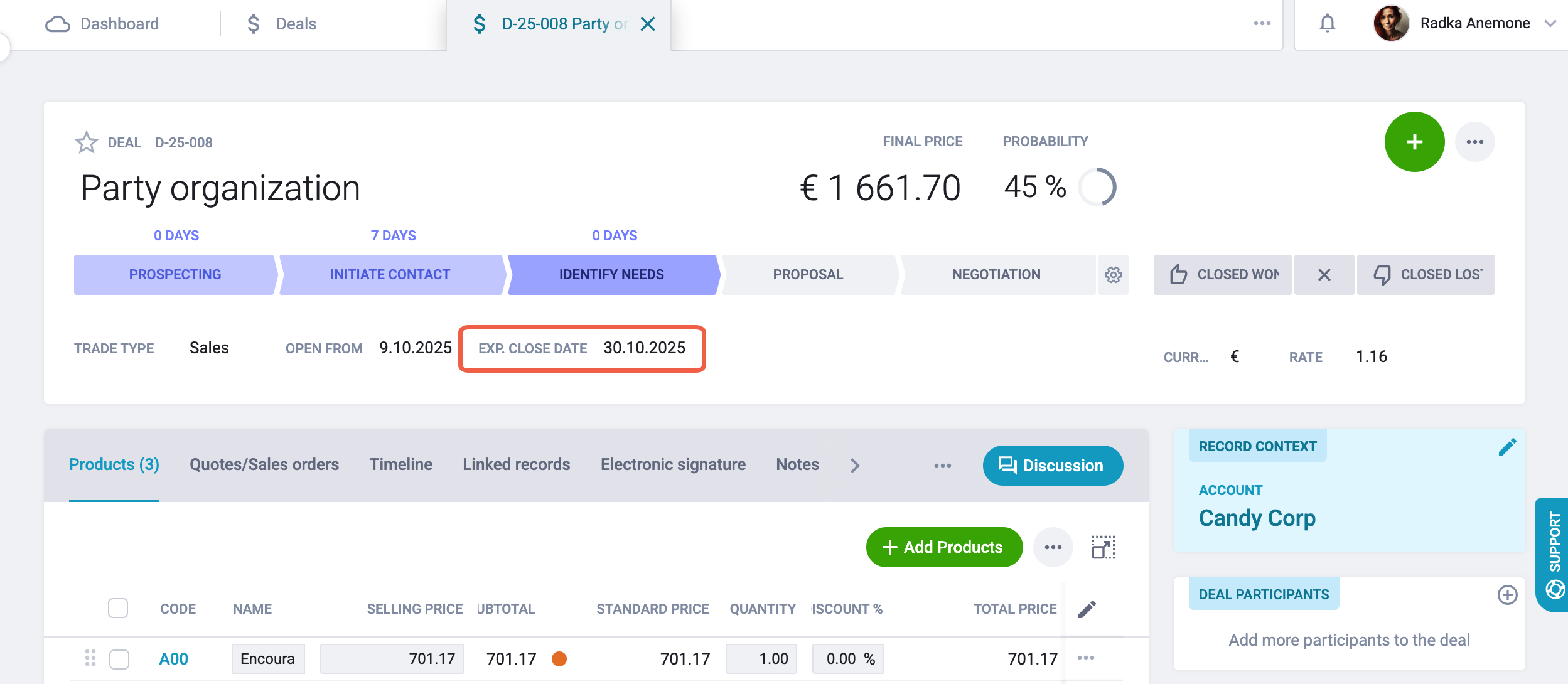Edit product columns with pencil icon
Screen dimensions: 1568x684
click(1087, 609)
